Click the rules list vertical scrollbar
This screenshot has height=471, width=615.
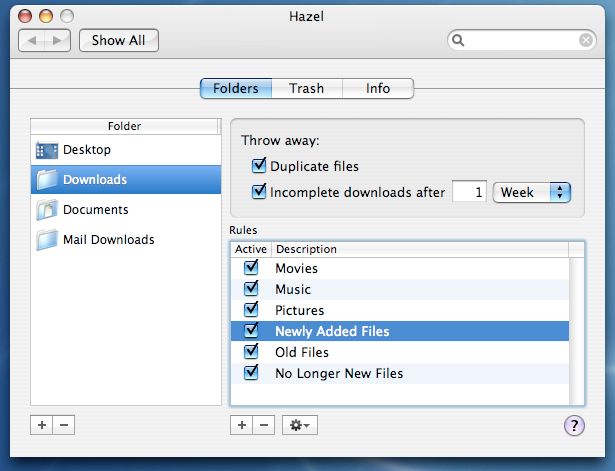[x=576, y=331]
